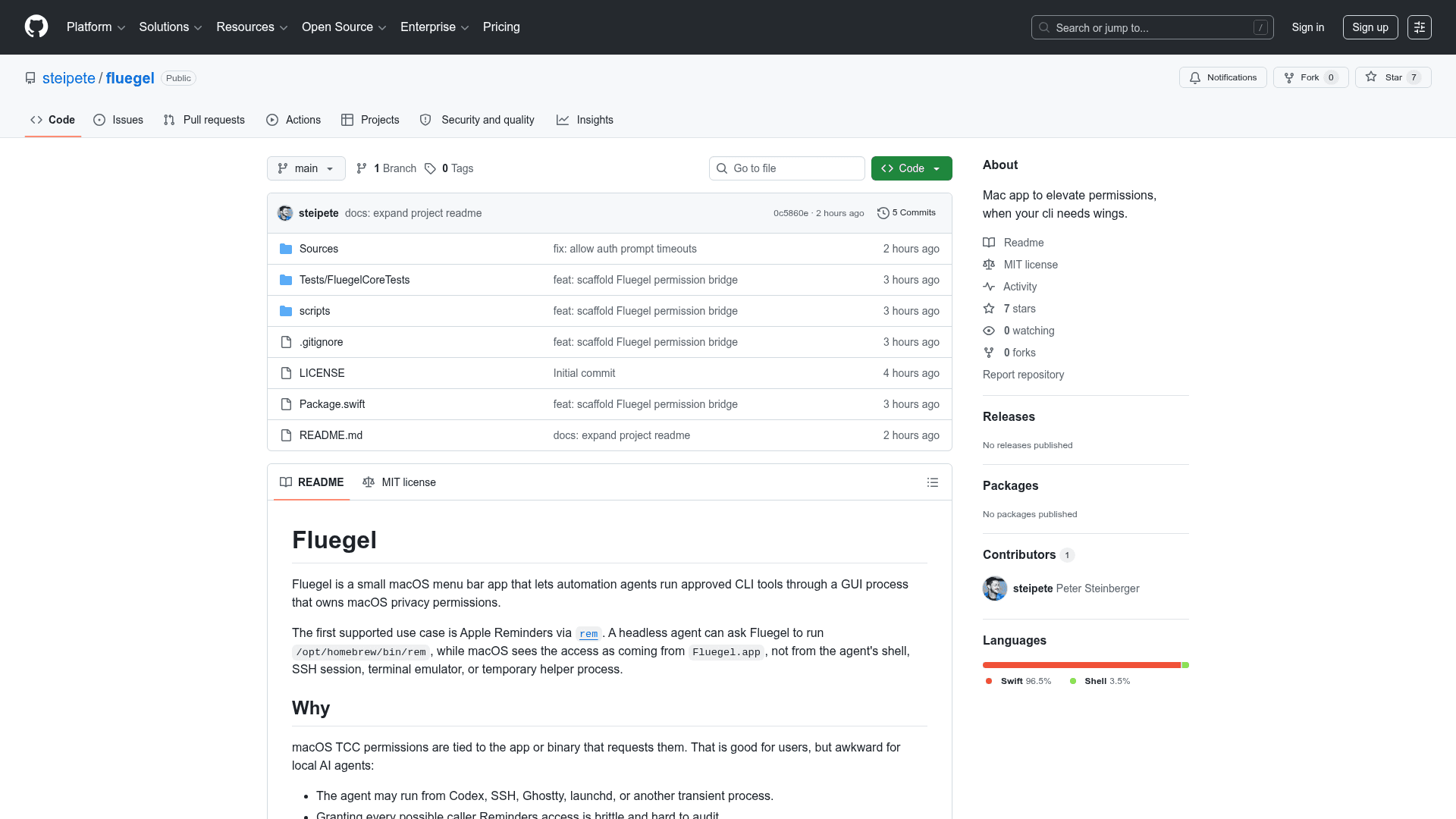Focus the Search or jump to field
Screen dimensions: 1456x819
click(1153, 27)
